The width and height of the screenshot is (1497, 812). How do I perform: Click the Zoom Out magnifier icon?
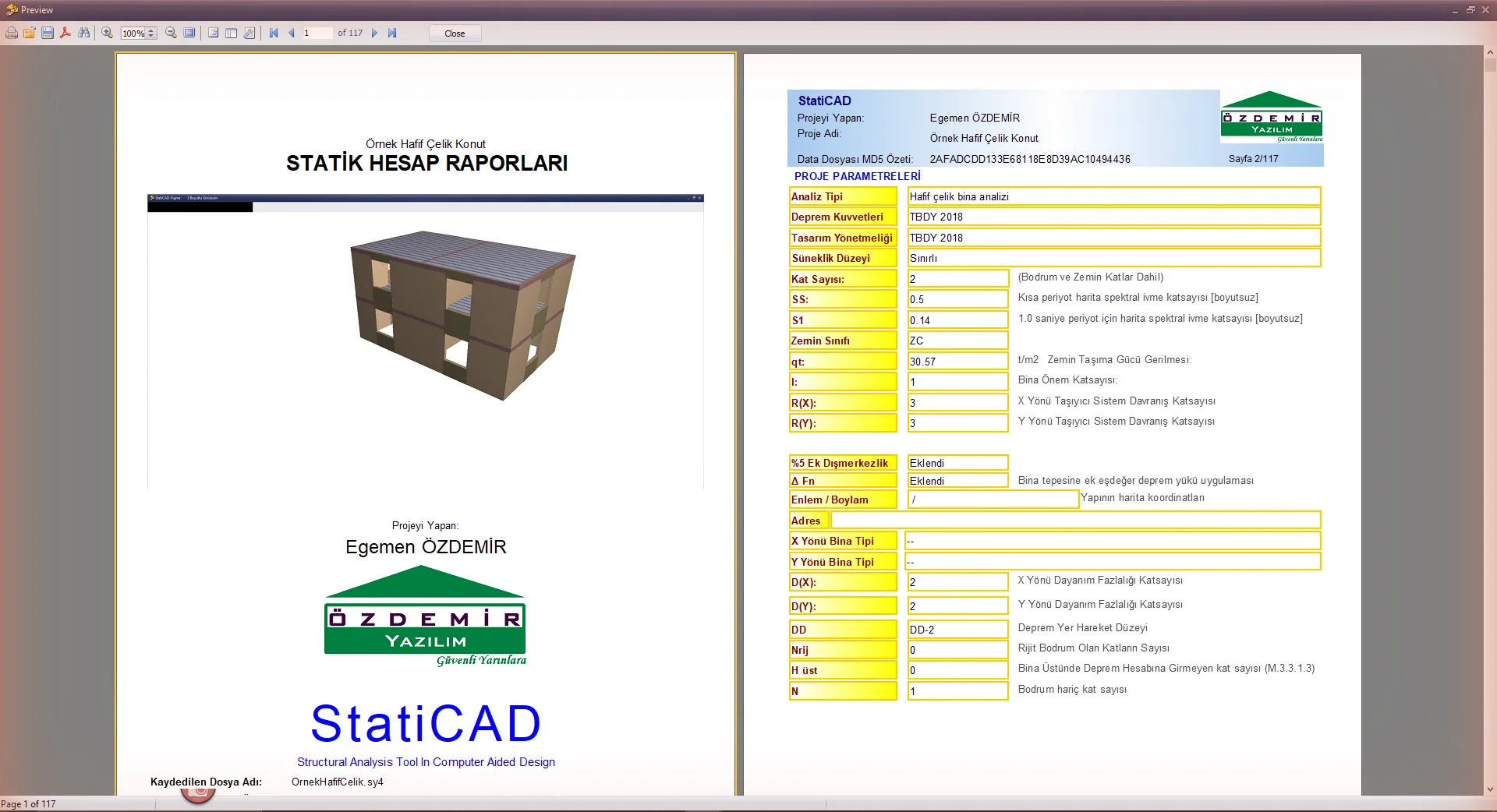click(171, 34)
